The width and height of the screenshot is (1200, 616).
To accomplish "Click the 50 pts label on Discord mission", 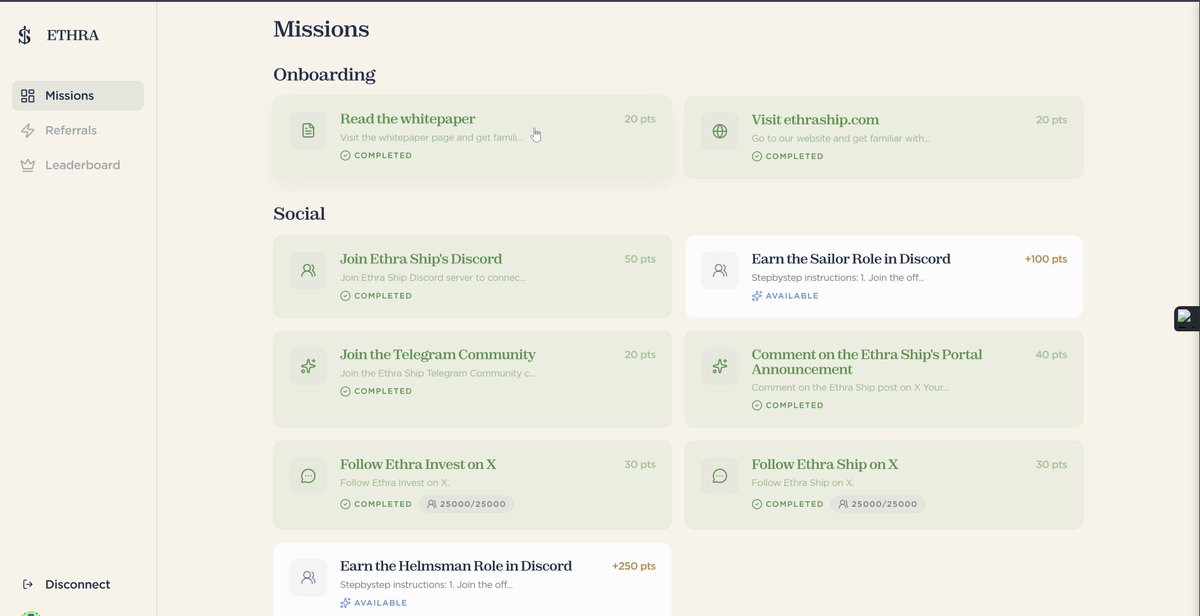I will (640, 259).
